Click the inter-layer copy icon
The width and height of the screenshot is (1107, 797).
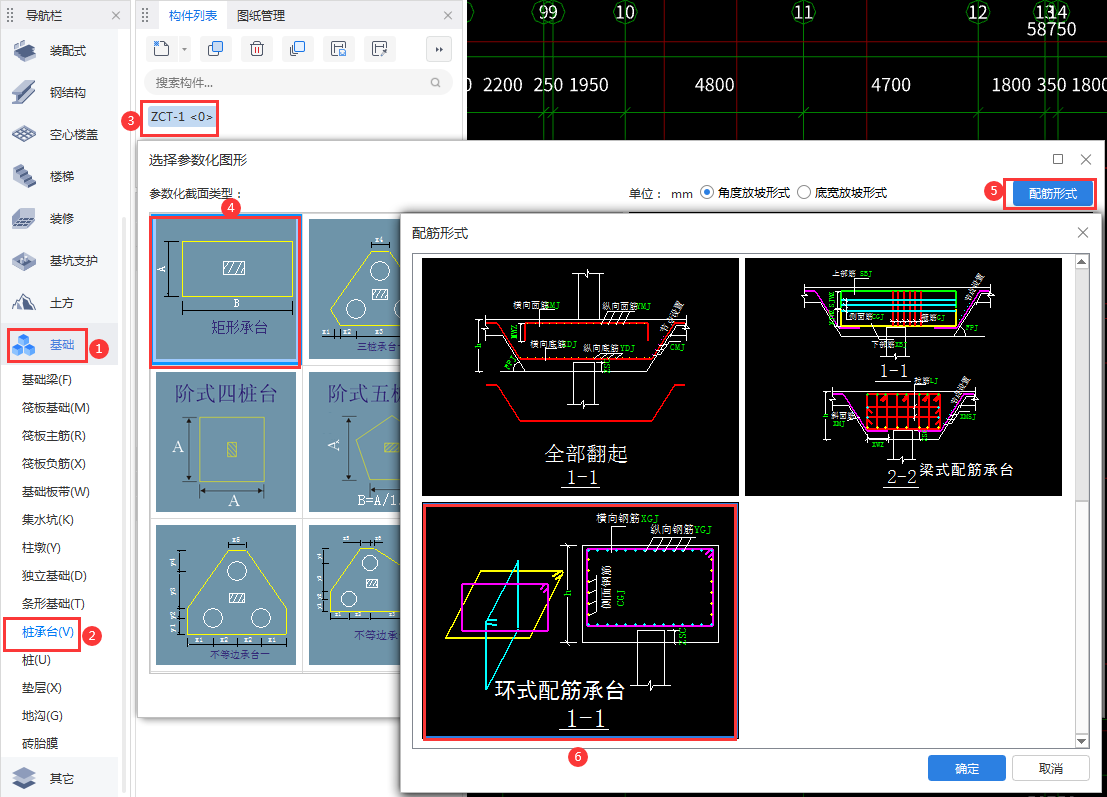297,49
